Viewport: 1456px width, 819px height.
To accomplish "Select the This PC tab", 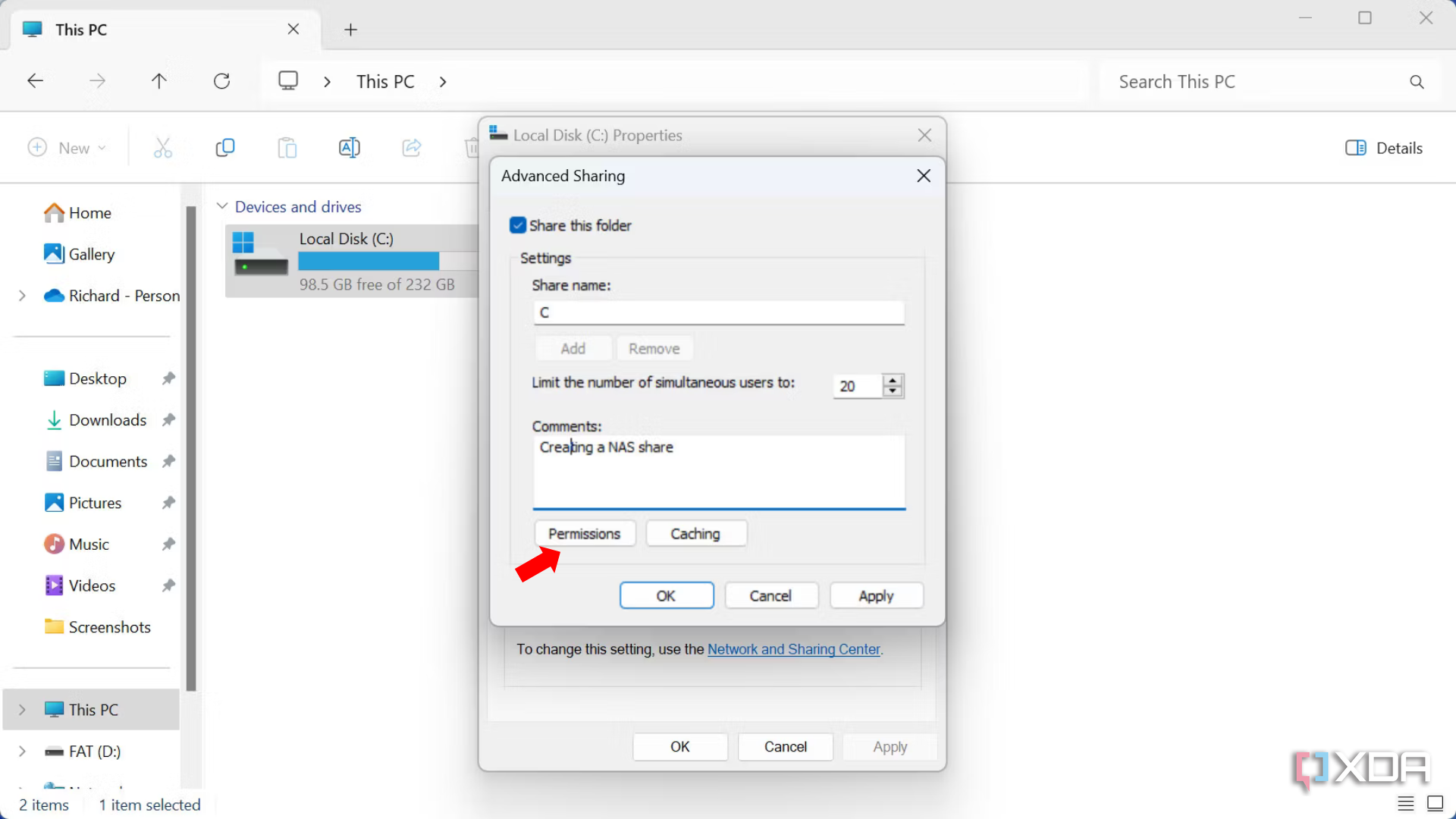I will [x=83, y=30].
